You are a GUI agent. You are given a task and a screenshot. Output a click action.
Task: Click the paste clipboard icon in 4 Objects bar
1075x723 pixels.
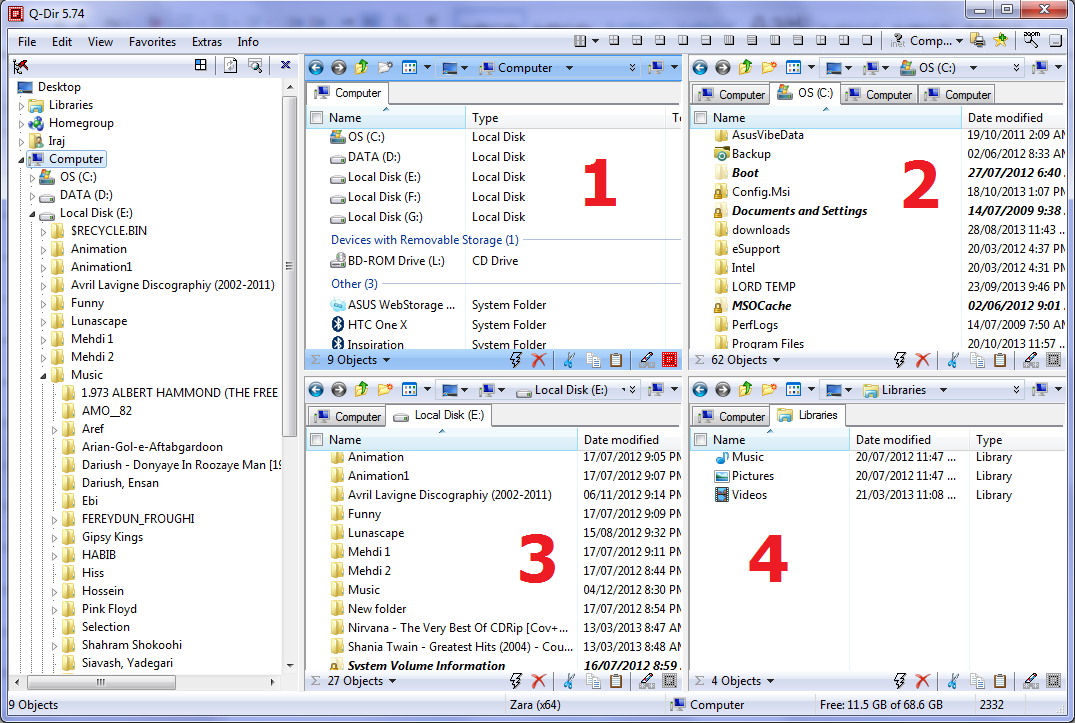(x=1000, y=681)
